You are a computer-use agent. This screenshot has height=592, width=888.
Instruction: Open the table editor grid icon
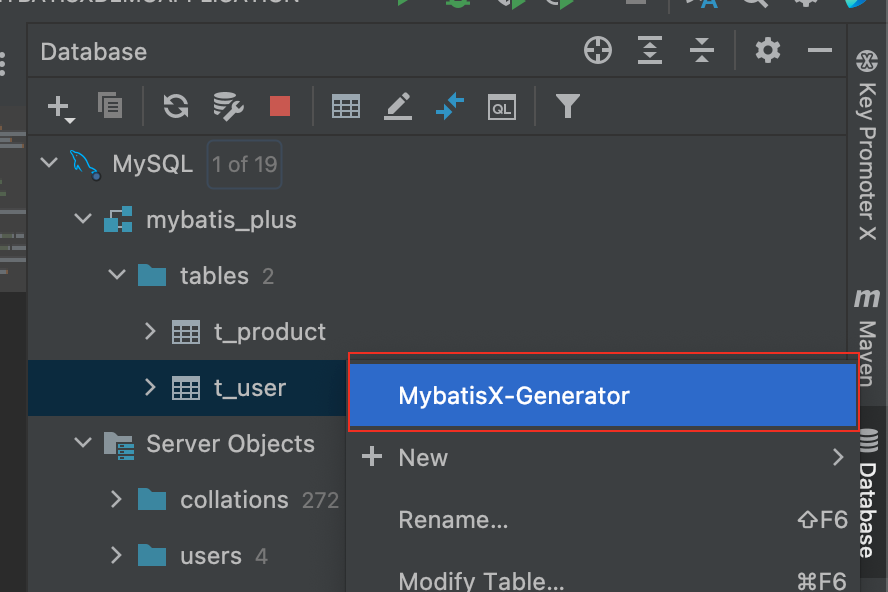click(x=346, y=105)
